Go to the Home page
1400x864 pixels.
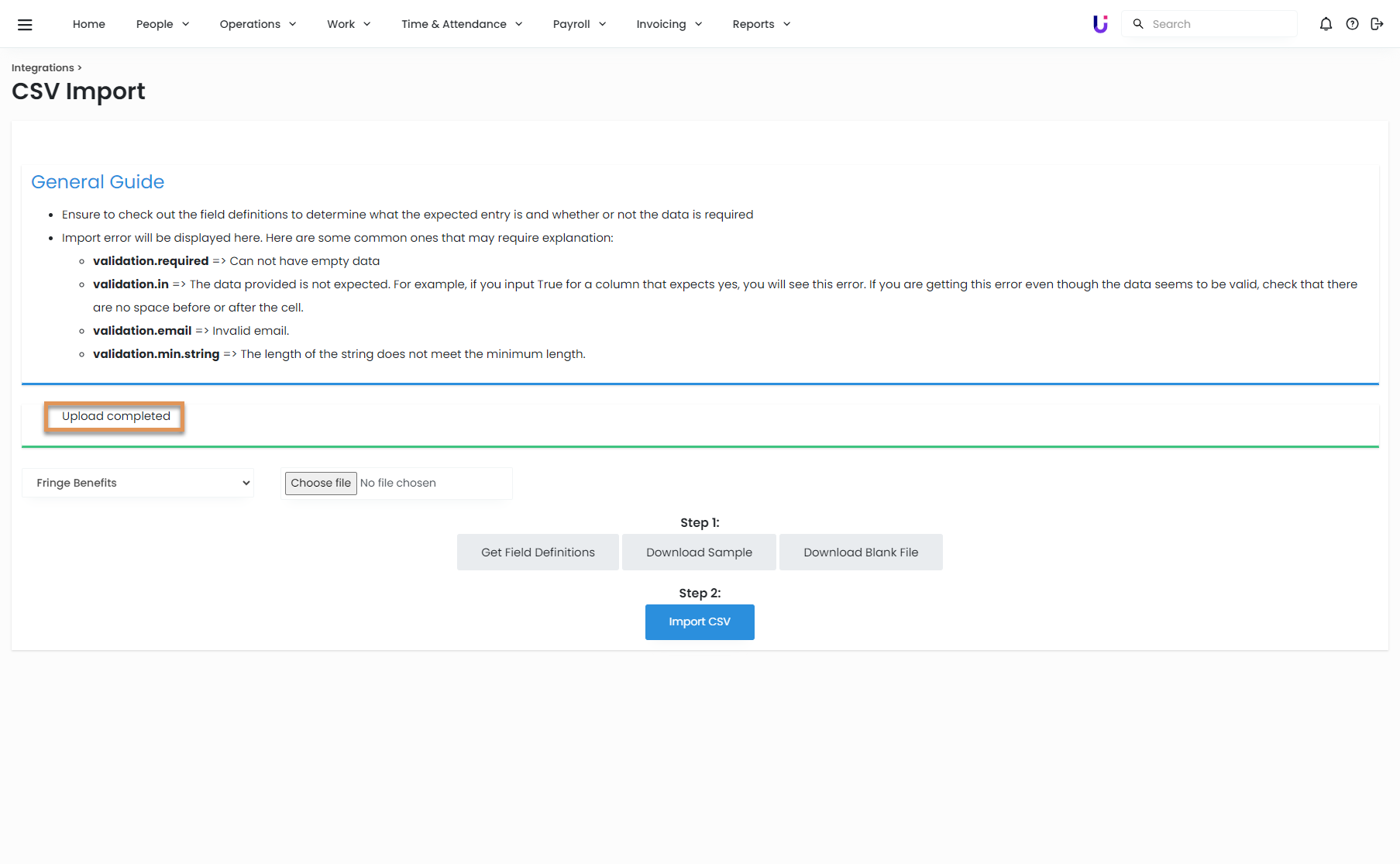[x=89, y=24]
